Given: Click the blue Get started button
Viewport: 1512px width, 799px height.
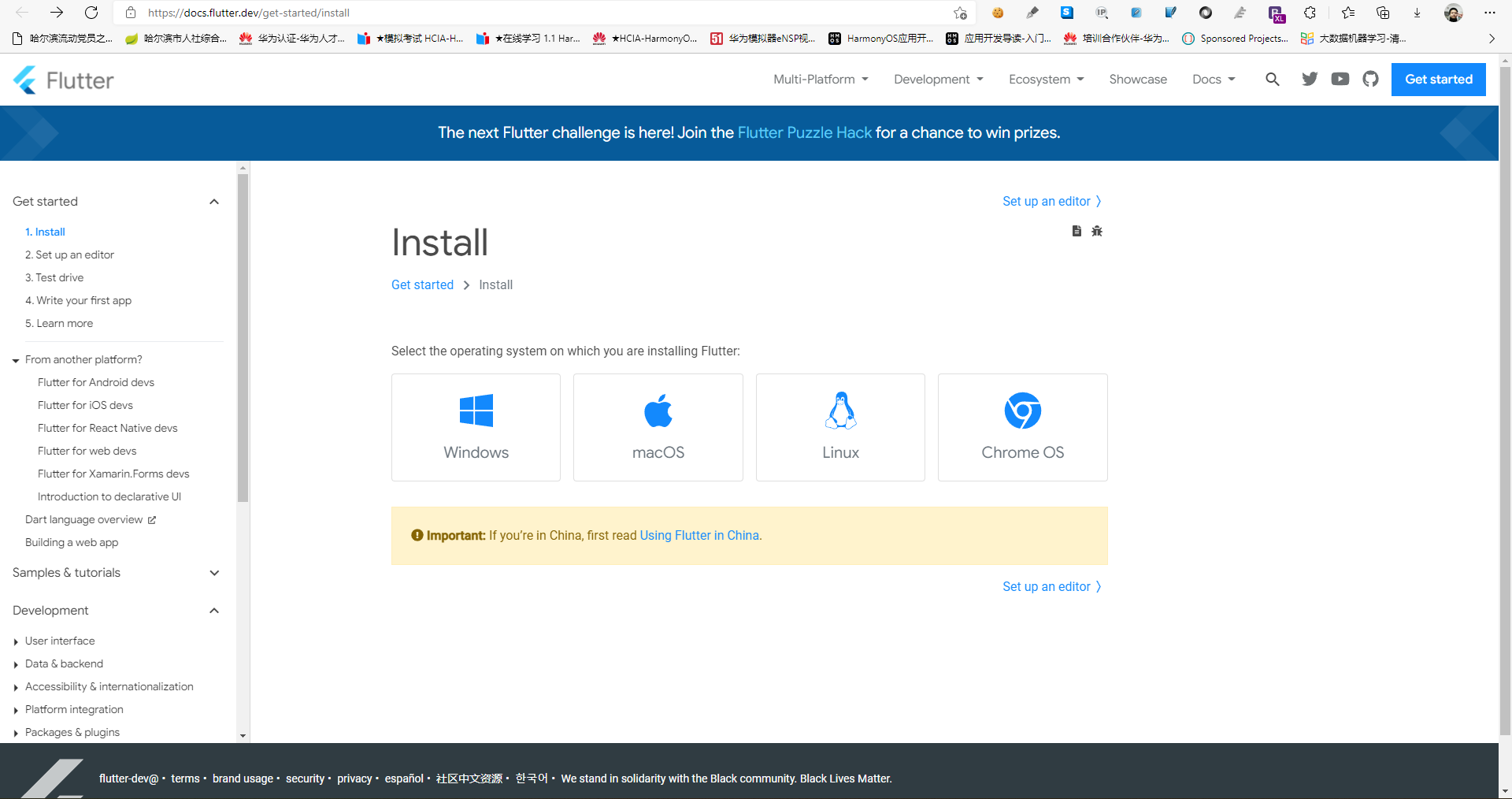Looking at the screenshot, I should pyautogui.click(x=1439, y=80).
